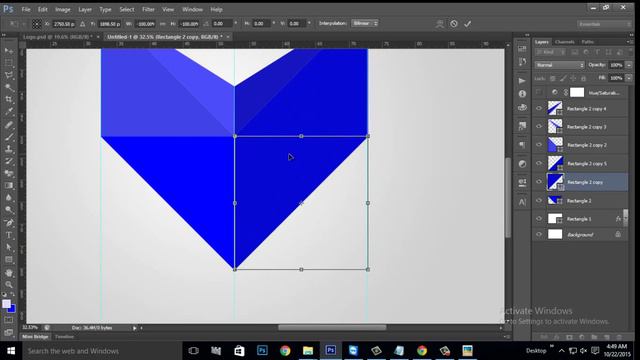
Task: Select the Rectangle 2 copy 3 layer name
Action: (x=587, y=127)
